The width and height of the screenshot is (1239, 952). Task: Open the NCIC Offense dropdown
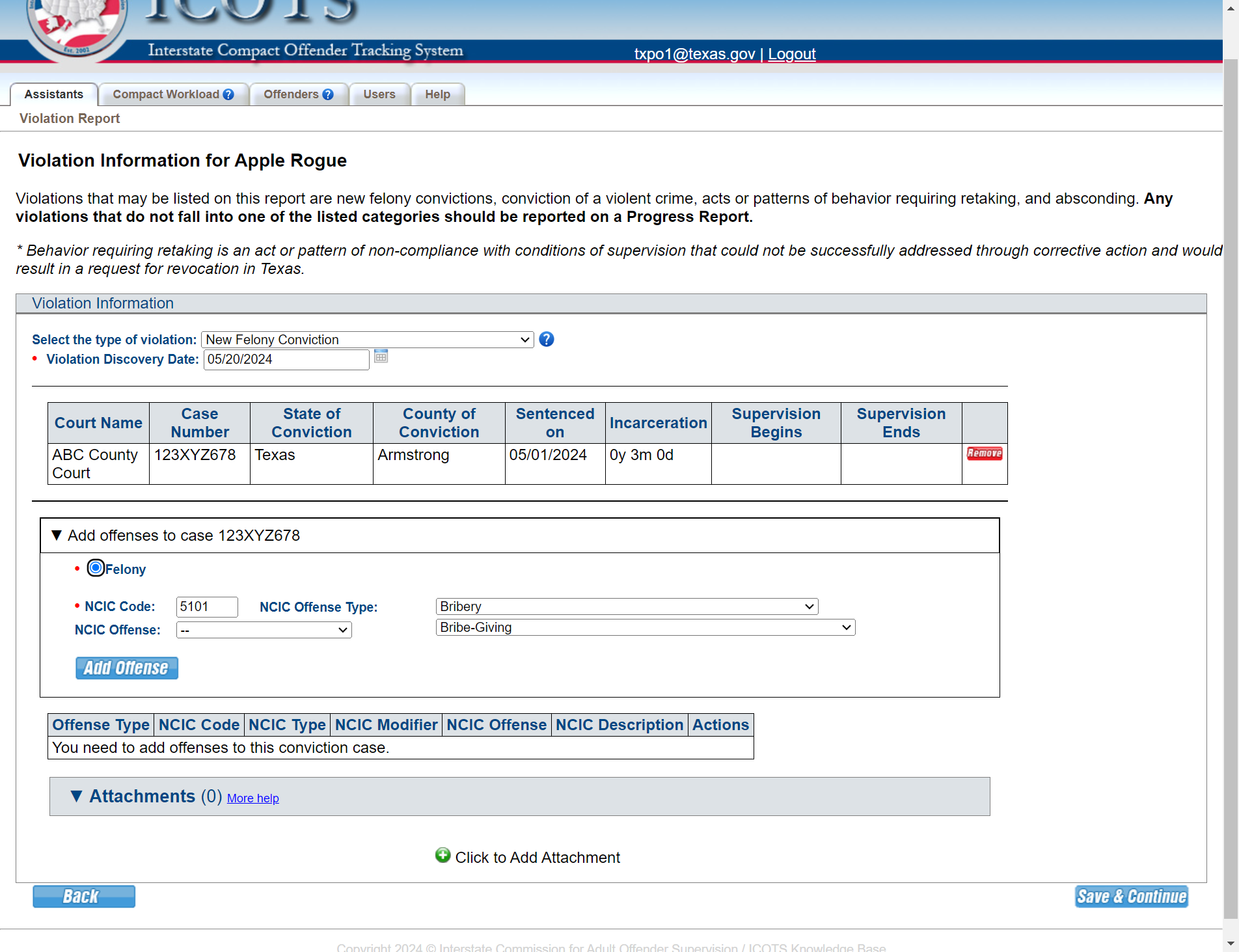pos(264,630)
